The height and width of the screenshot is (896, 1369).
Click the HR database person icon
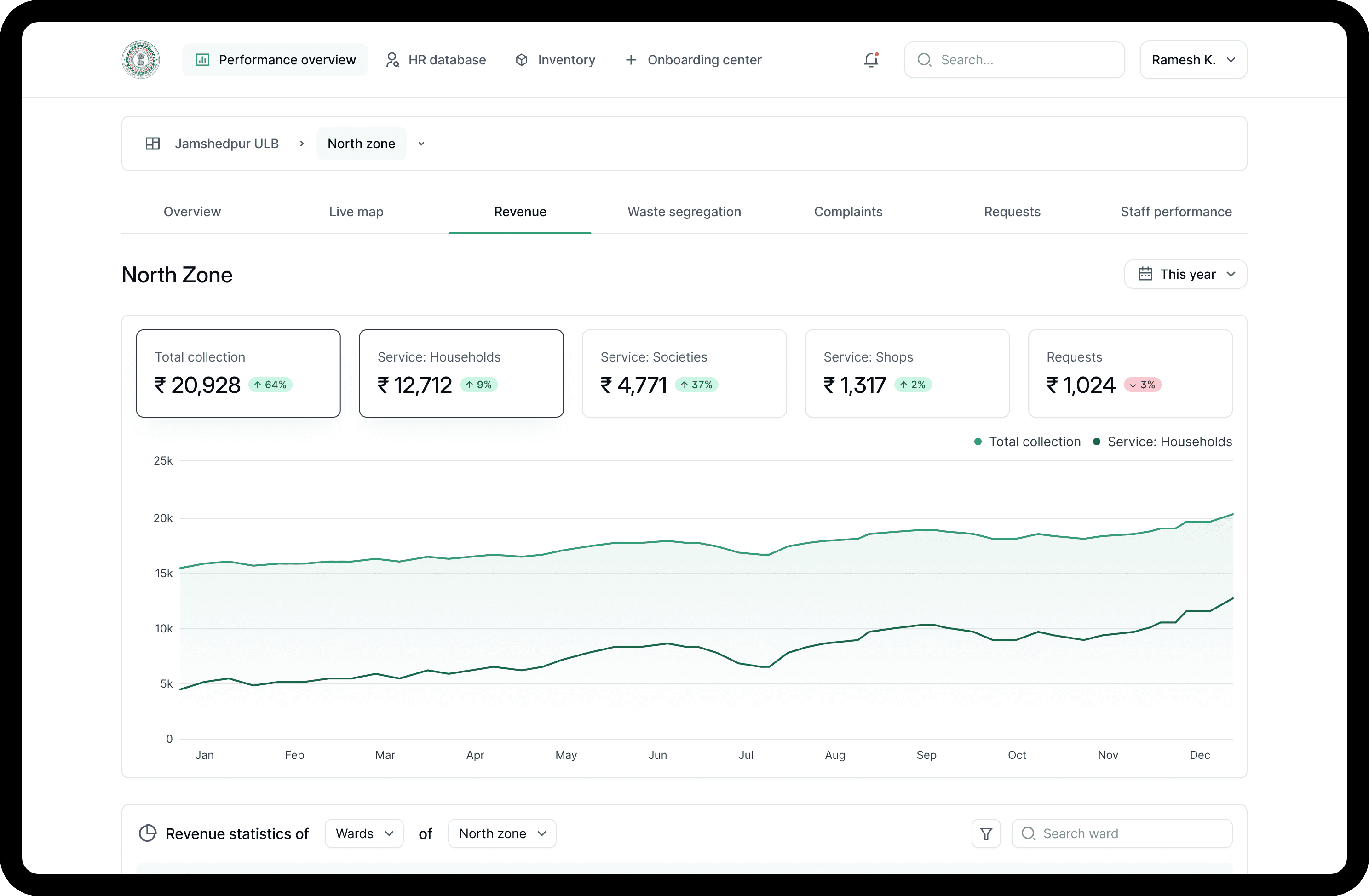point(392,60)
